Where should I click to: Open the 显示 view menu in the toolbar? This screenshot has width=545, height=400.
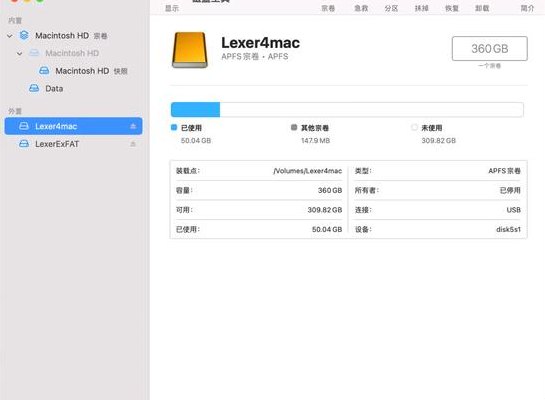(172, 8)
